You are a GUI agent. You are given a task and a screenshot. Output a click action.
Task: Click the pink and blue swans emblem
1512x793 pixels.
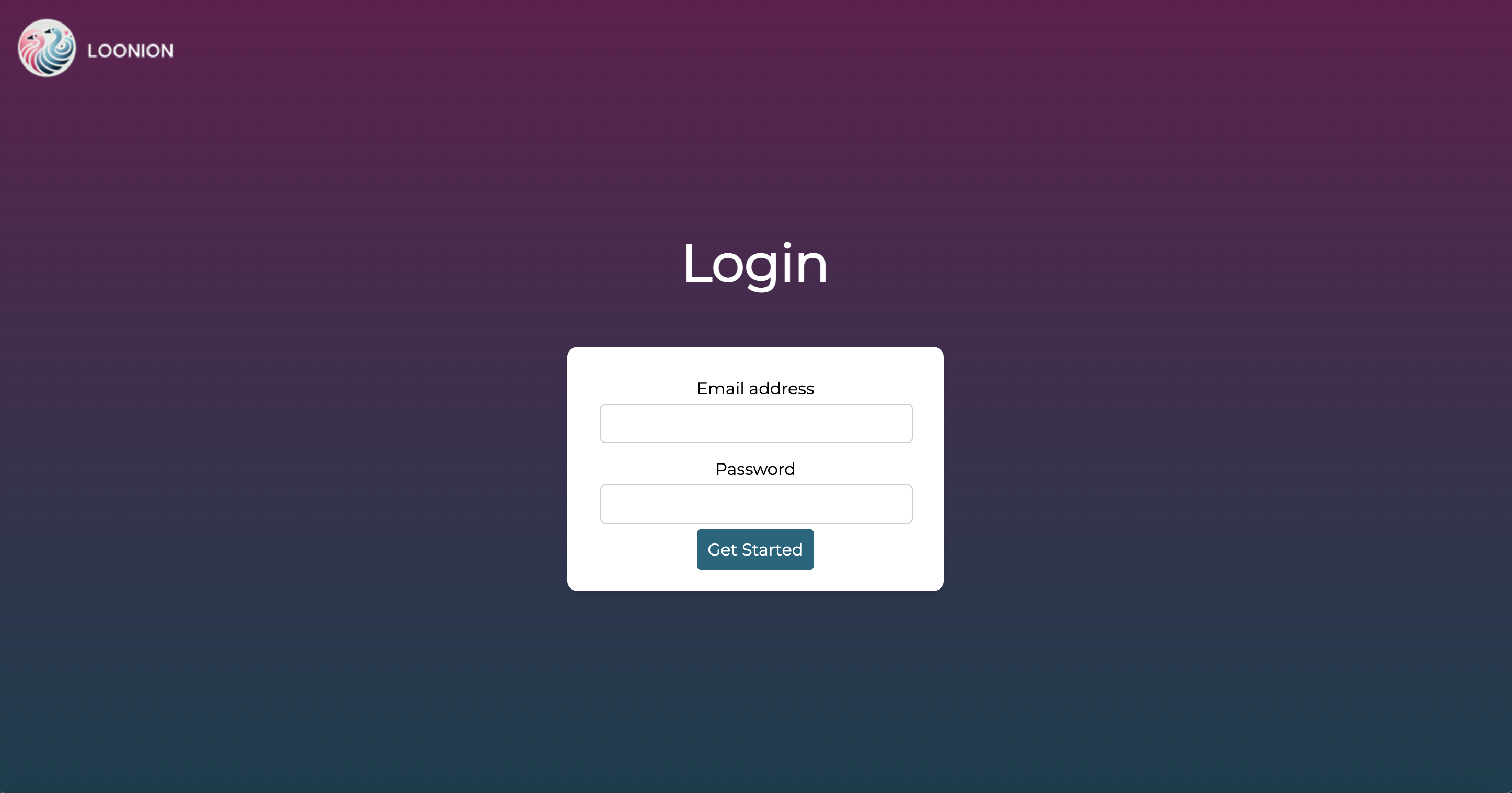click(x=47, y=48)
